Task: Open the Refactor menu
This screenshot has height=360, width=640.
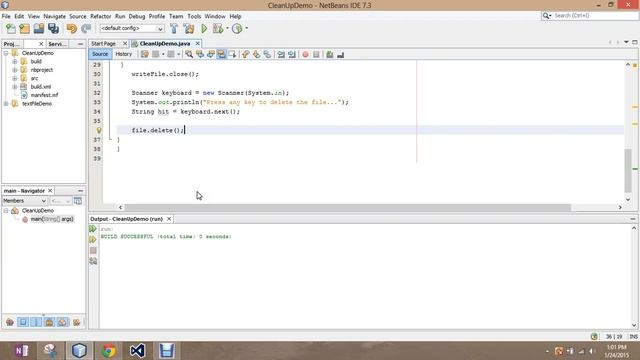Action: pos(100,16)
